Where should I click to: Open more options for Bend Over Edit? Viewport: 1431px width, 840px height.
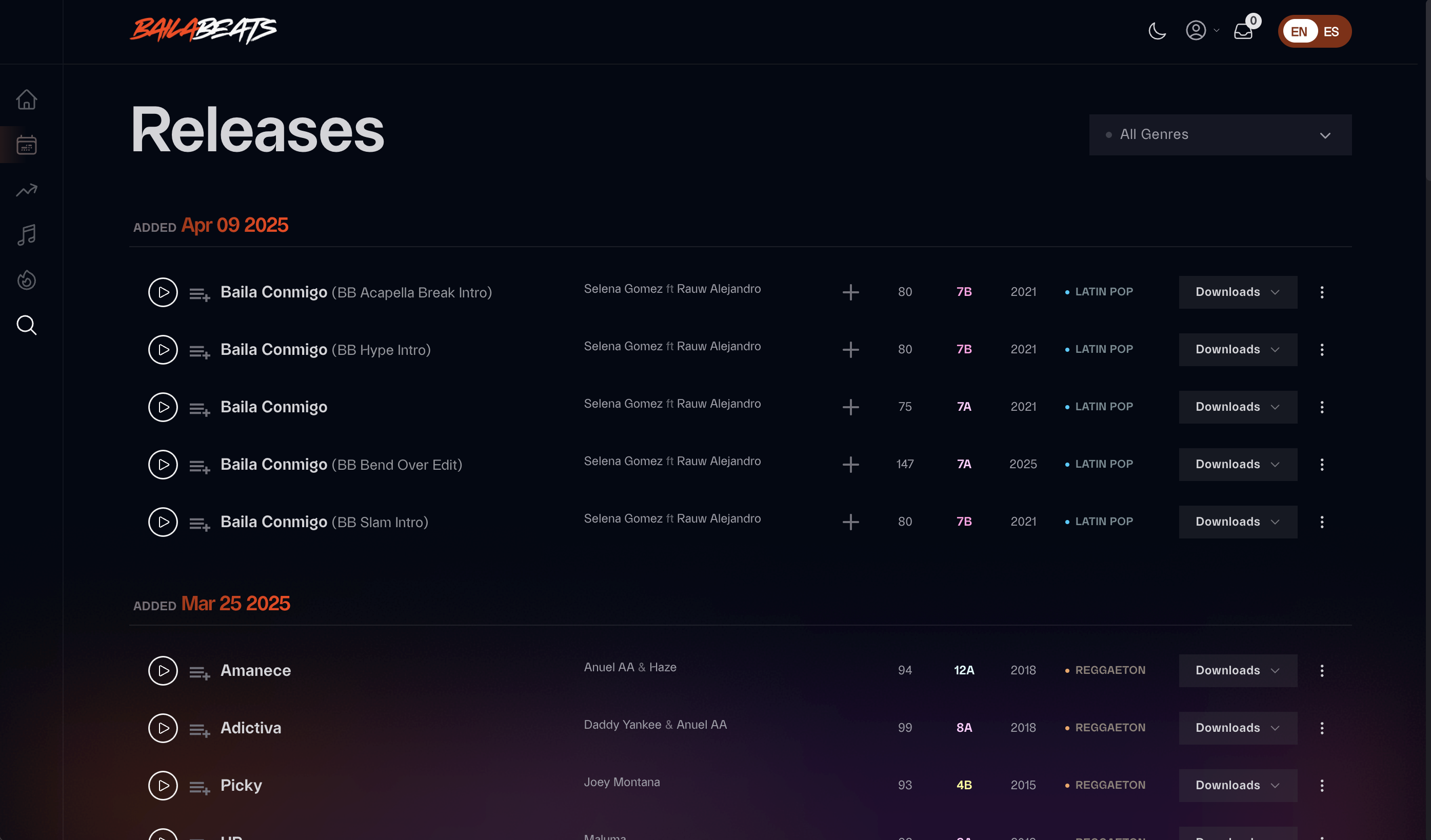1321,465
